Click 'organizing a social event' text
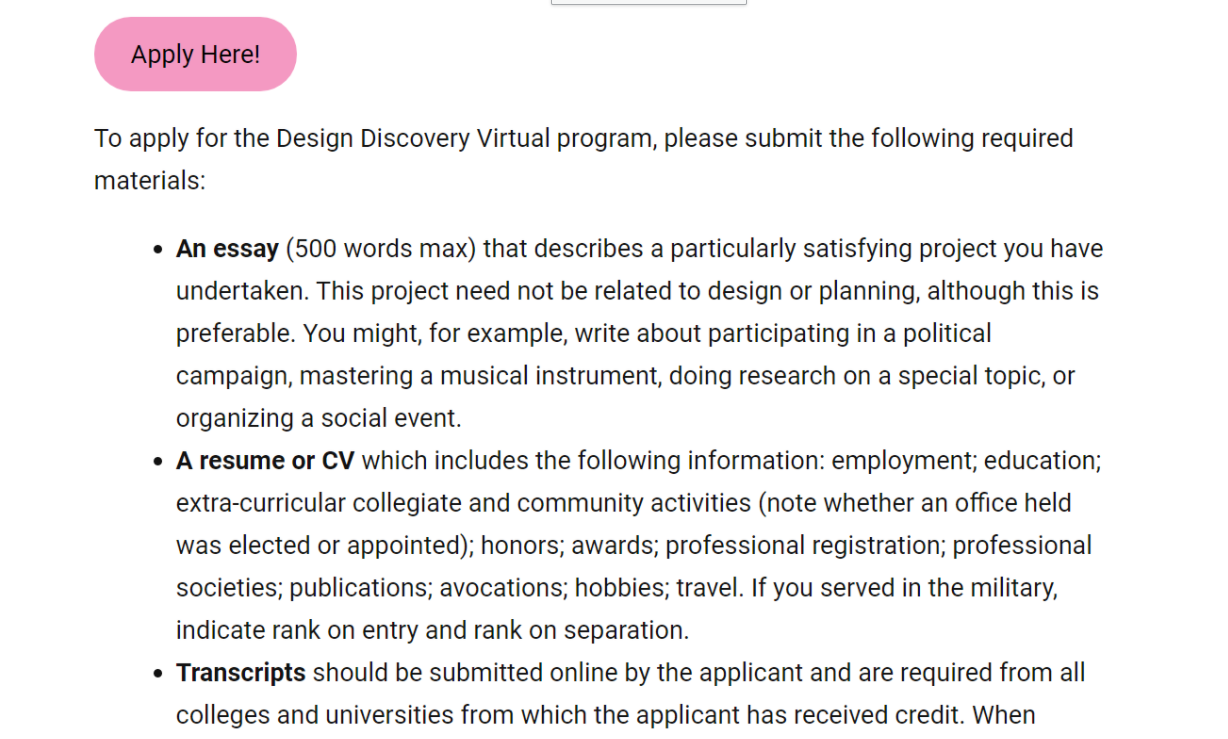This screenshot has height=739, width=1228. [318, 418]
